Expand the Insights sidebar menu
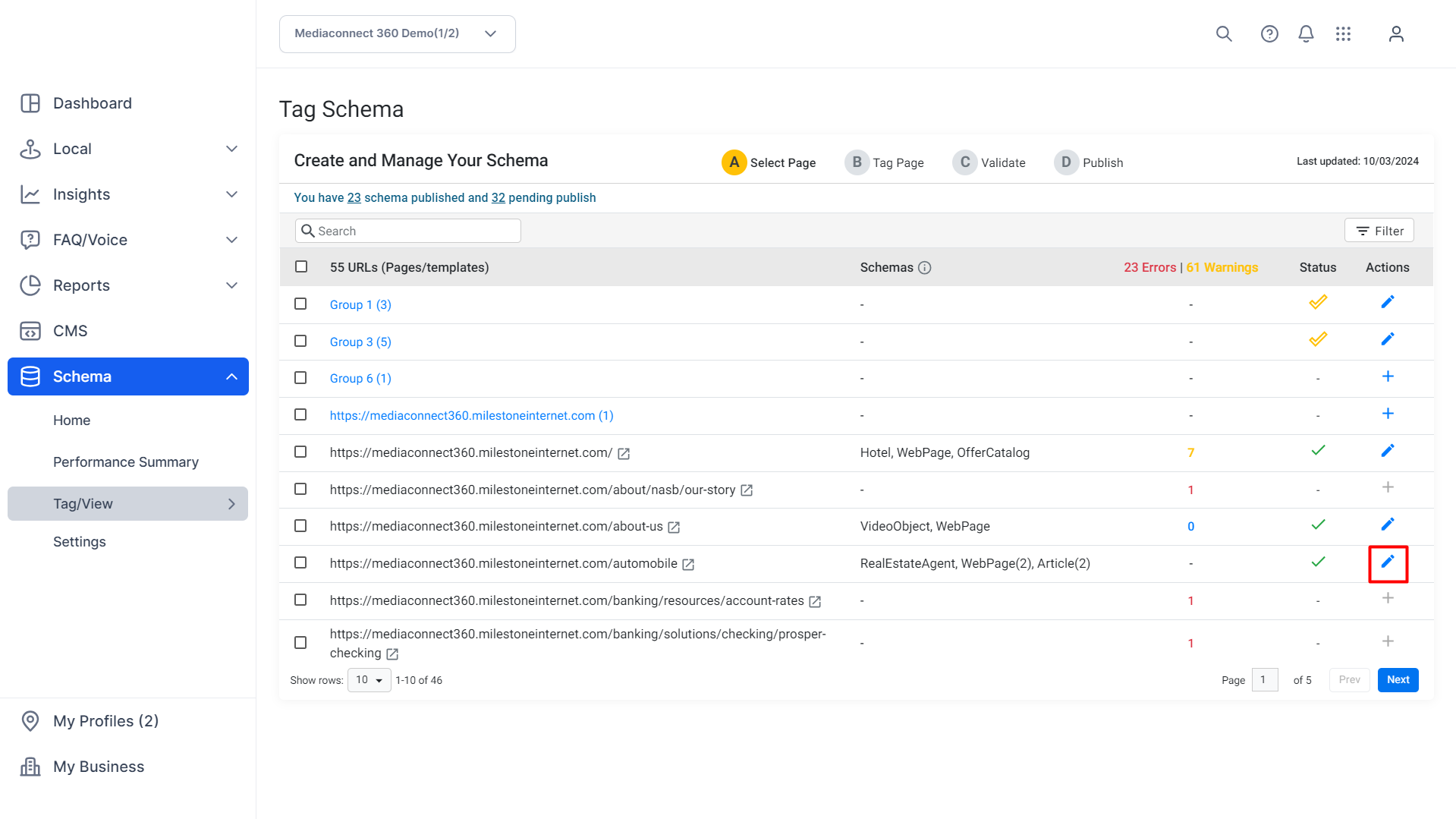 [x=232, y=194]
